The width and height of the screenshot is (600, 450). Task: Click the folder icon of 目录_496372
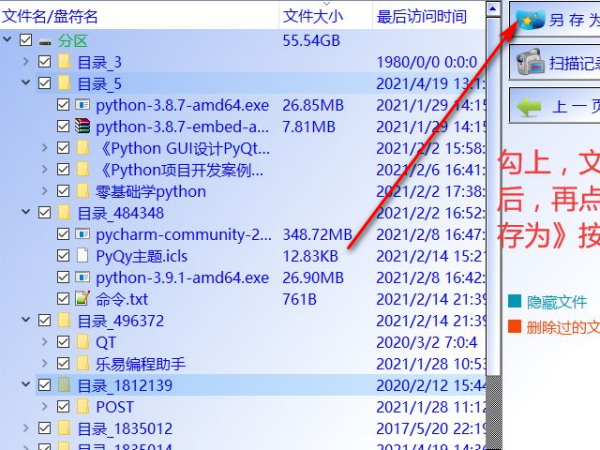tap(64, 320)
